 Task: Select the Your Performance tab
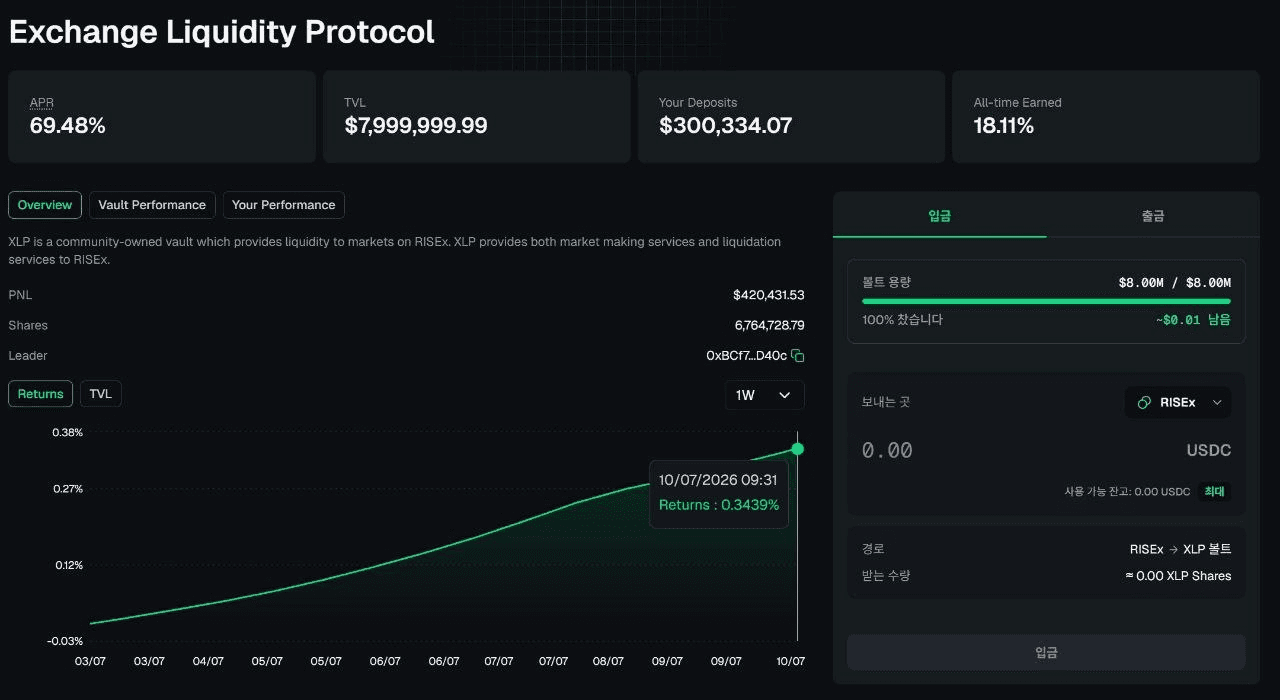(284, 205)
